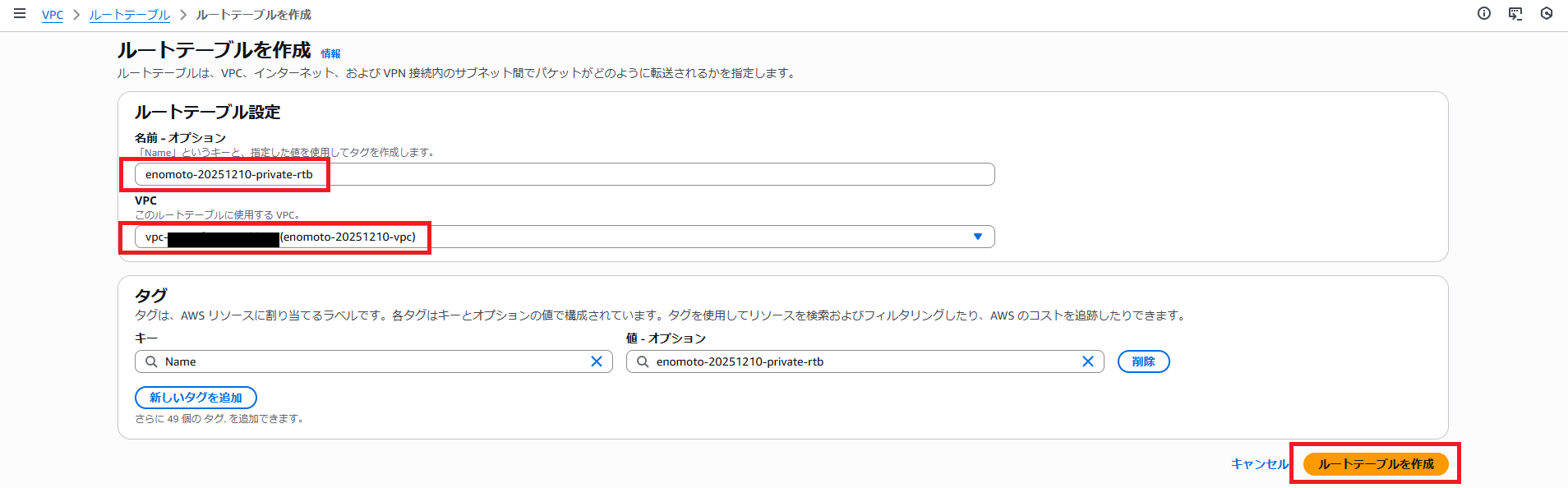Image resolution: width=1568 pixels, height=488 pixels.
Task: Click search icon in tag key field
Action: pyautogui.click(x=151, y=361)
